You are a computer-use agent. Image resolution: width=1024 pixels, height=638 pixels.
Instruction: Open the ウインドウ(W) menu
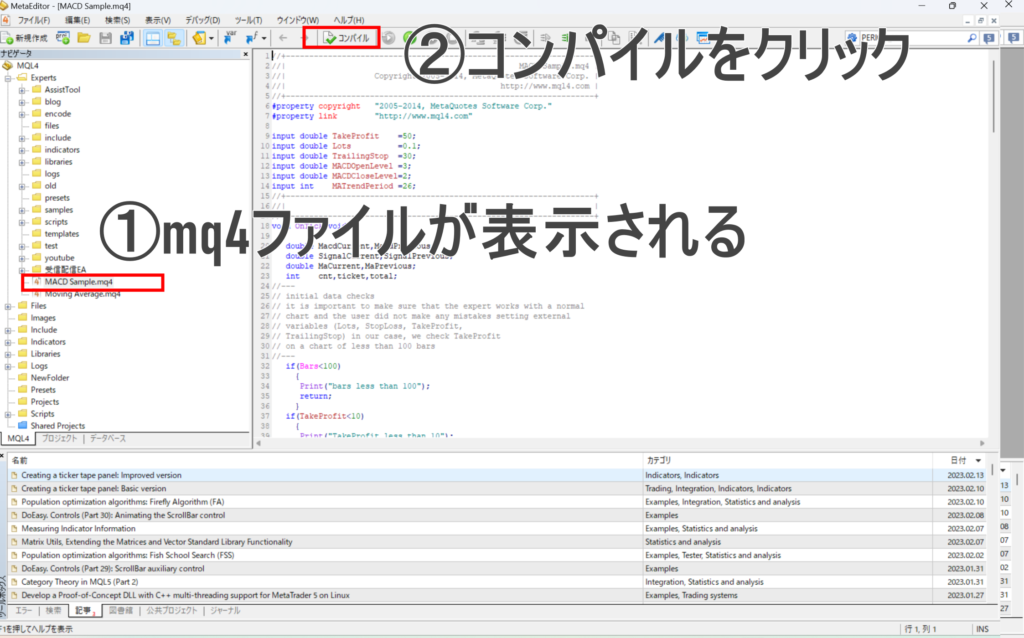click(x=298, y=20)
